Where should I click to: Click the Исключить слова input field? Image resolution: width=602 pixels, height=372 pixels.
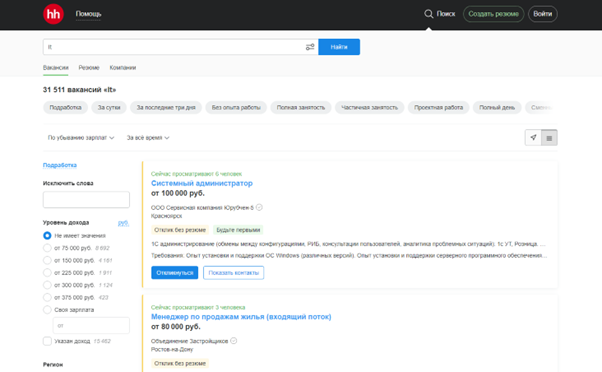(x=86, y=200)
